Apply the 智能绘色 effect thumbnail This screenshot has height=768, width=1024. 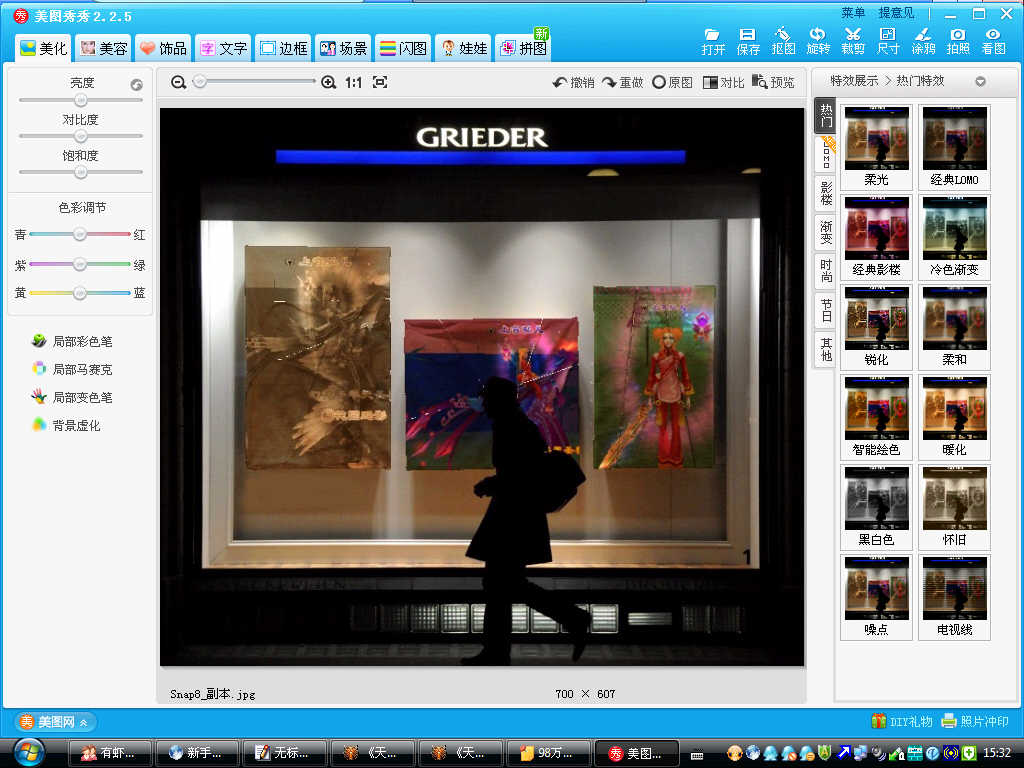tap(876, 417)
